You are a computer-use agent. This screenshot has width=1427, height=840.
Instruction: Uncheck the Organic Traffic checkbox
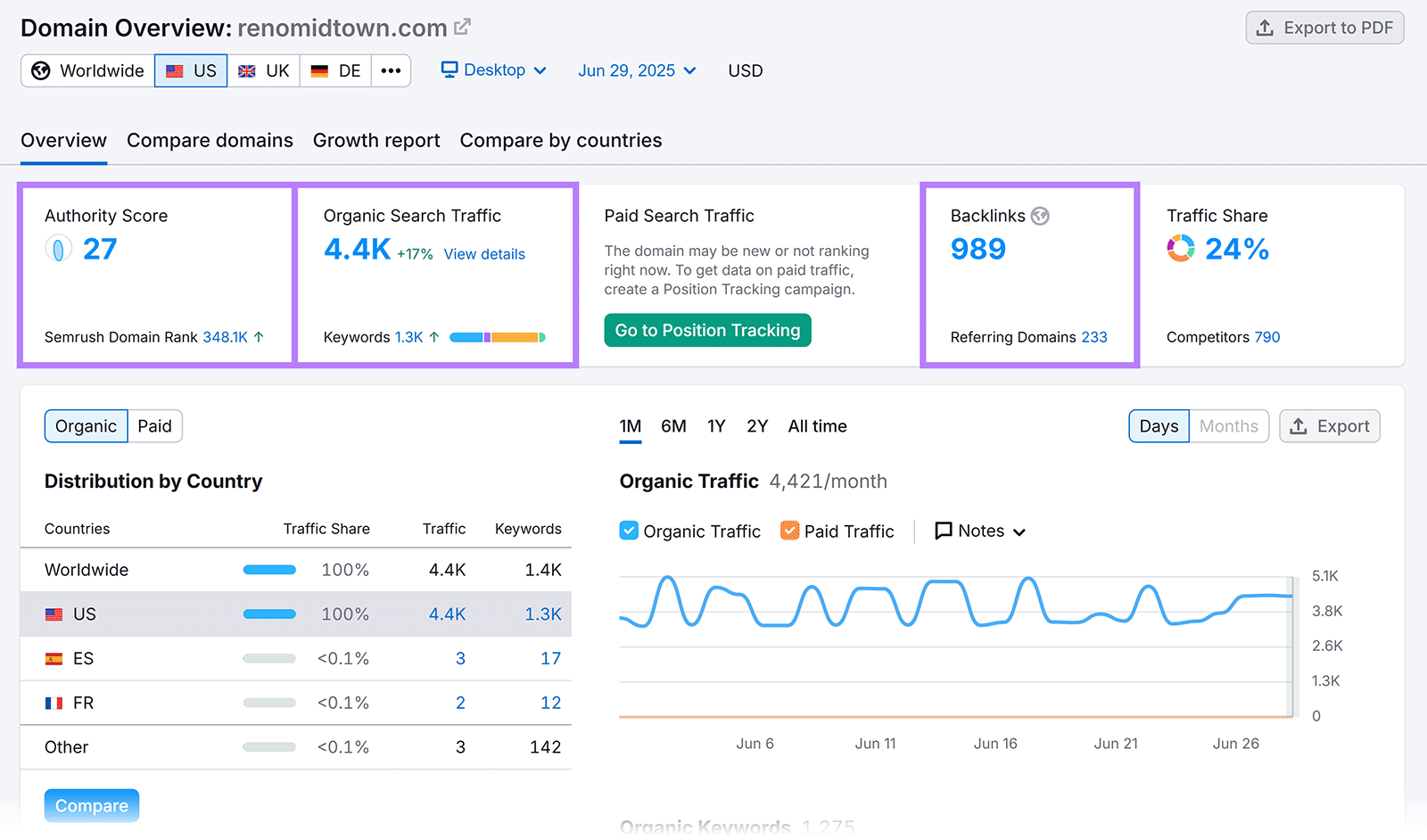(629, 530)
